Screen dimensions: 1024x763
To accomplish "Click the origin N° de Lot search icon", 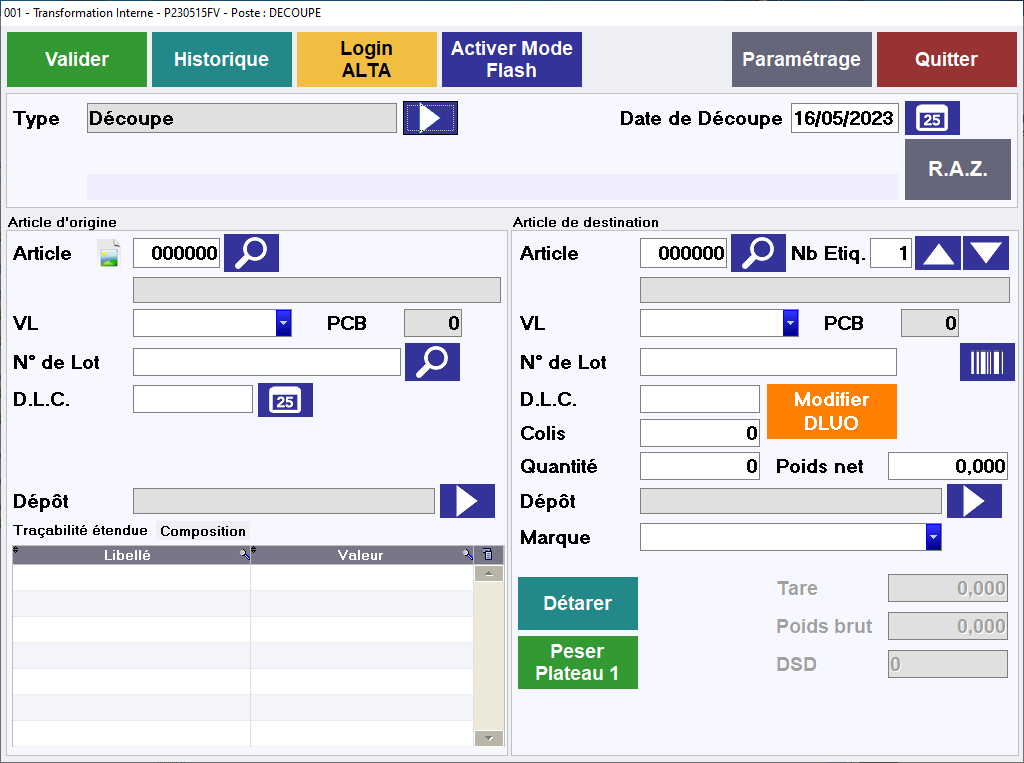I will coord(432,362).
